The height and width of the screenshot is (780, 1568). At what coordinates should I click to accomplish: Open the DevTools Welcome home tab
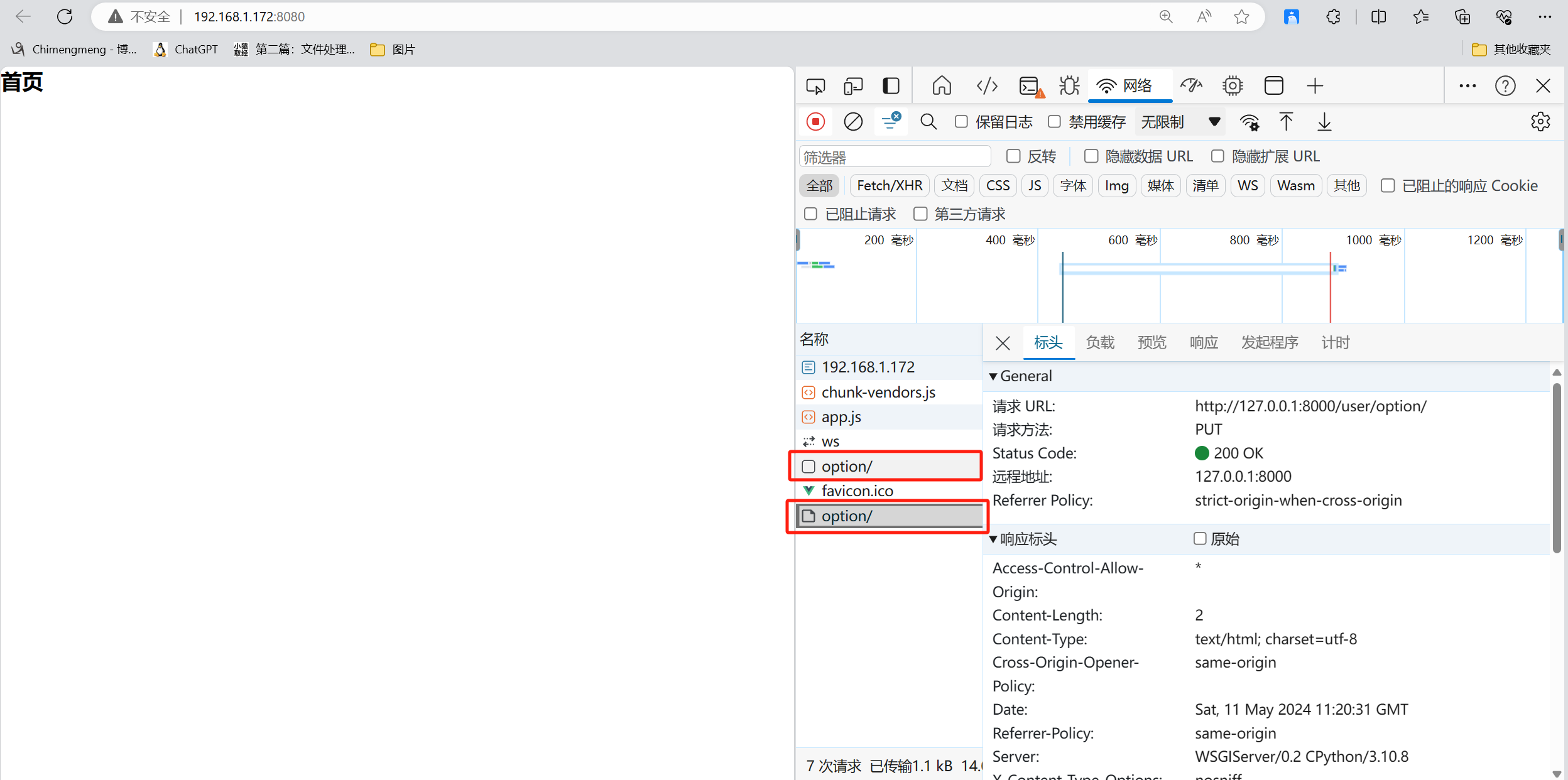click(x=942, y=85)
